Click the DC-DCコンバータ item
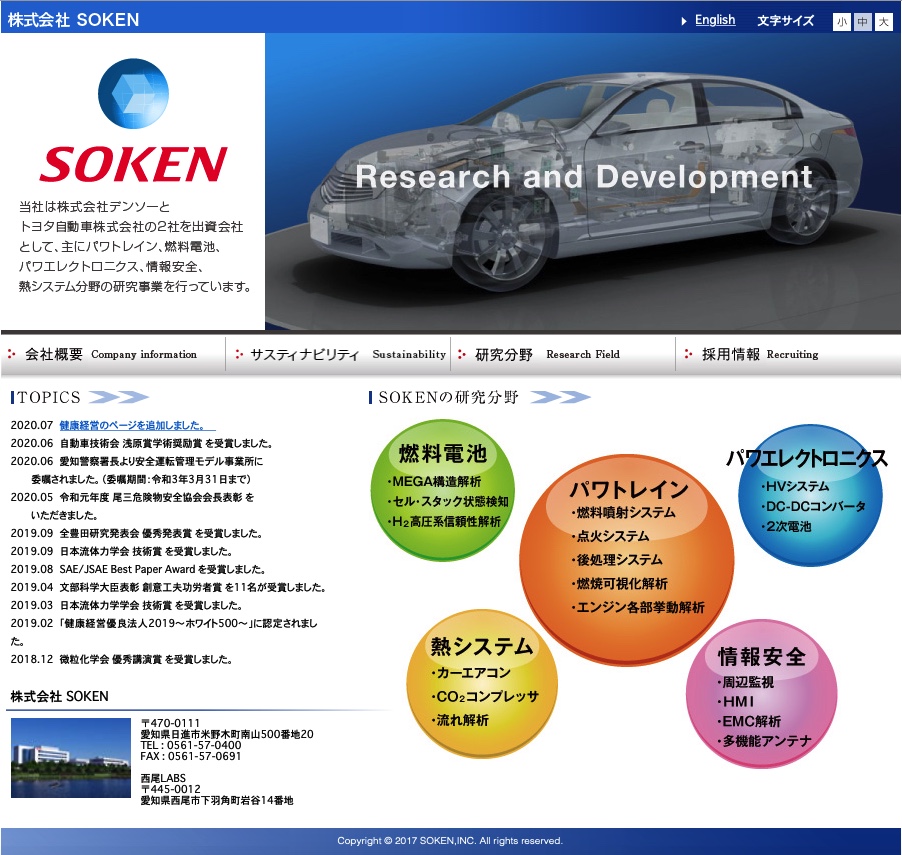902x855 pixels. pyautogui.click(x=813, y=506)
